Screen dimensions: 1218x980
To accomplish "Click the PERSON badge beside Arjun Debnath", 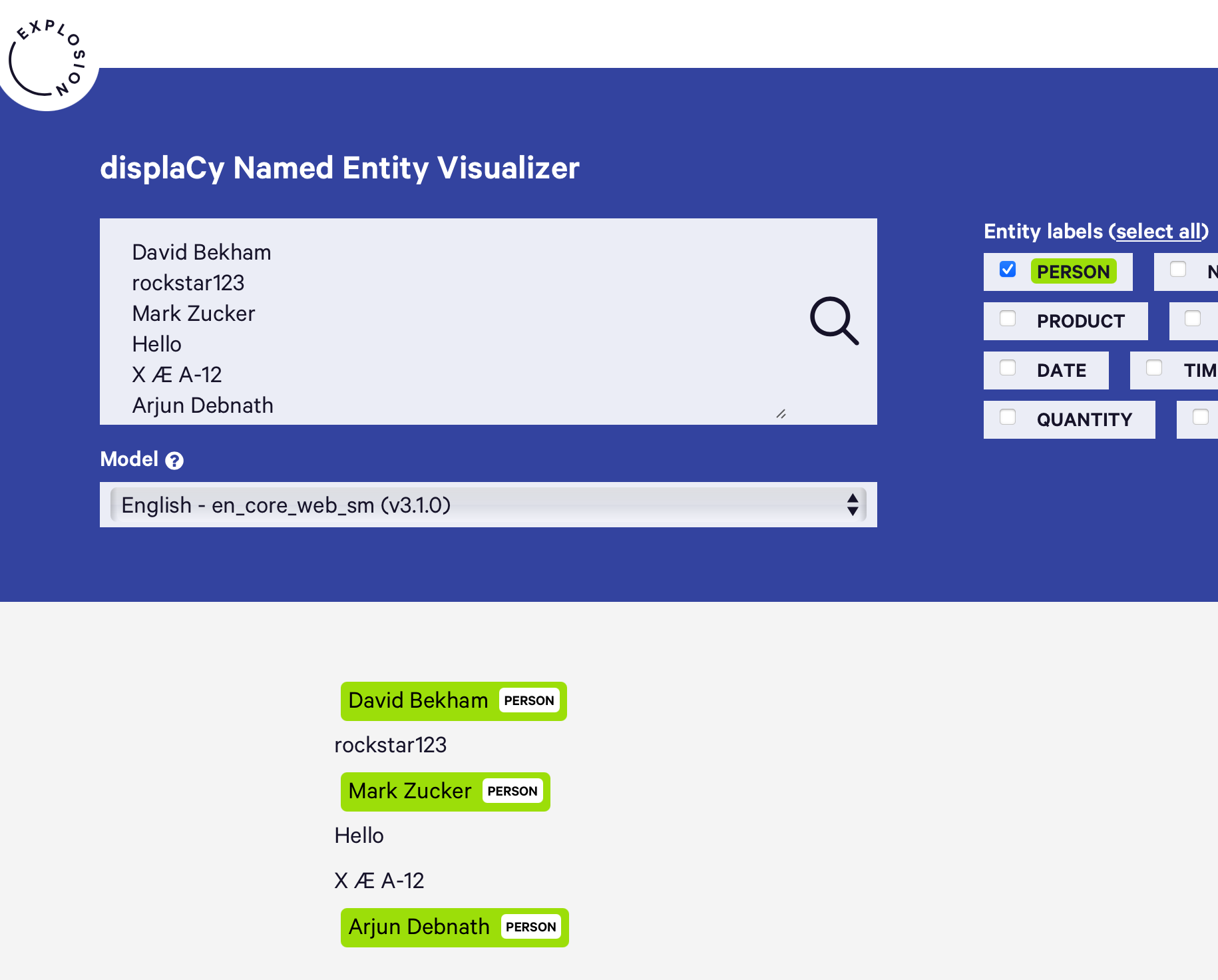I will 531,927.
